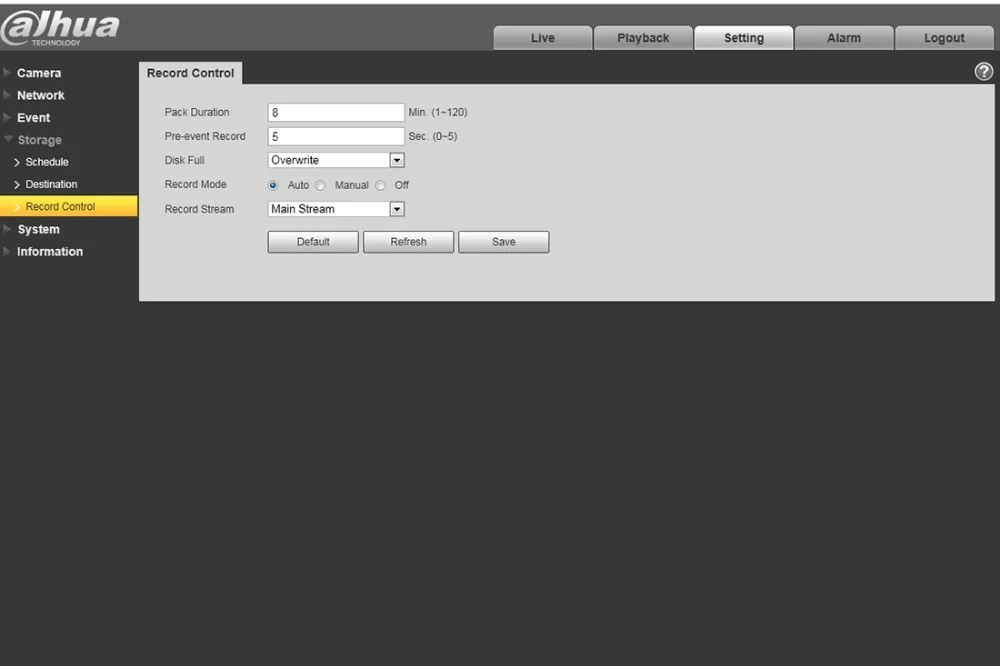The image size is (1000, 666).
Task: Expand the Camera menu section
Action: 39,73
